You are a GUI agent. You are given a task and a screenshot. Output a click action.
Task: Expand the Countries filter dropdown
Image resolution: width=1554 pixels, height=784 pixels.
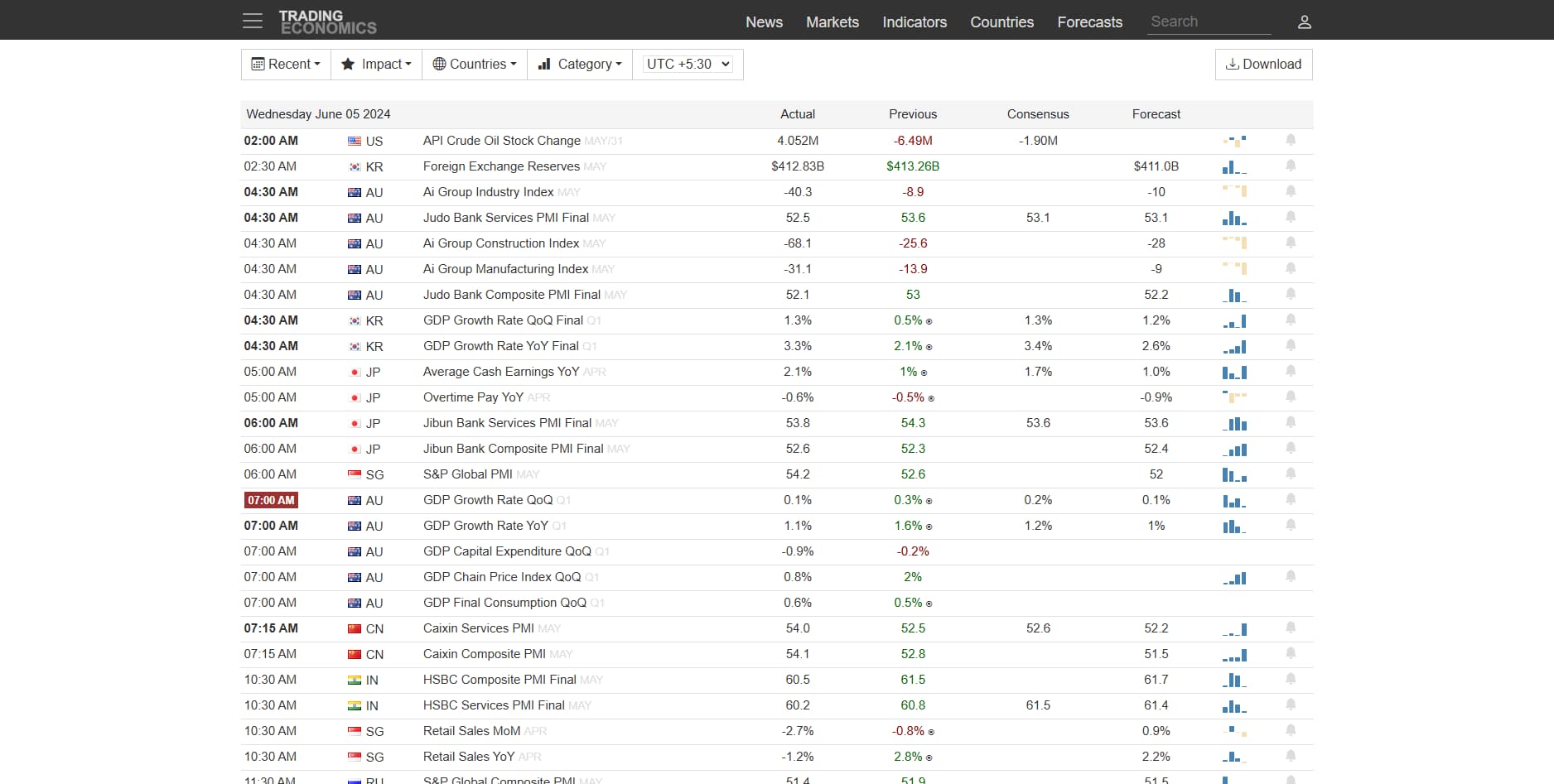[x=475, y=64]
